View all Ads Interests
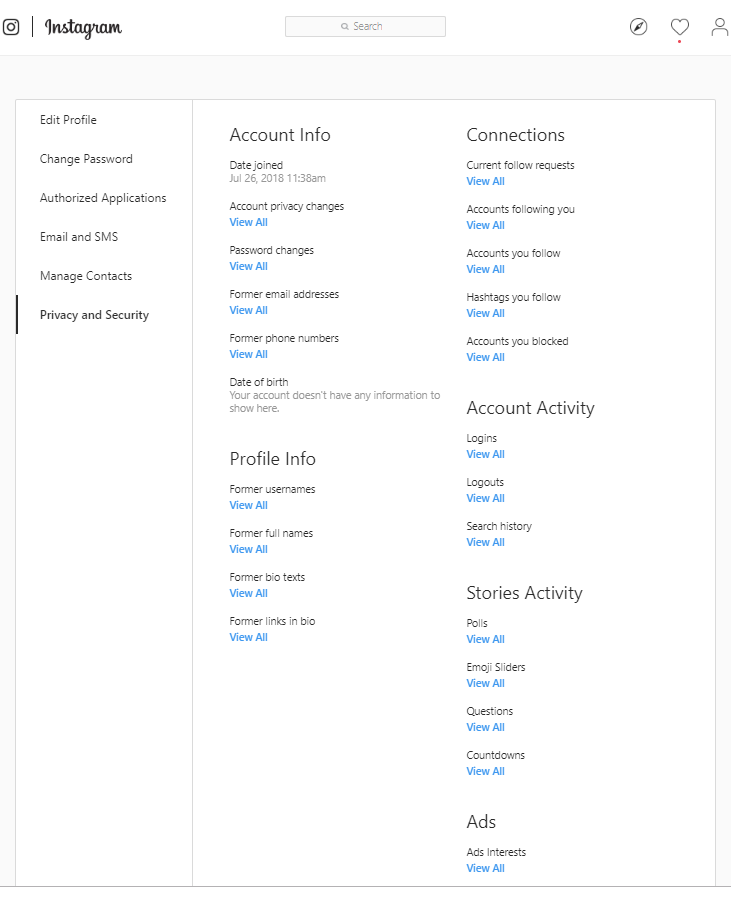 (486, 869)
